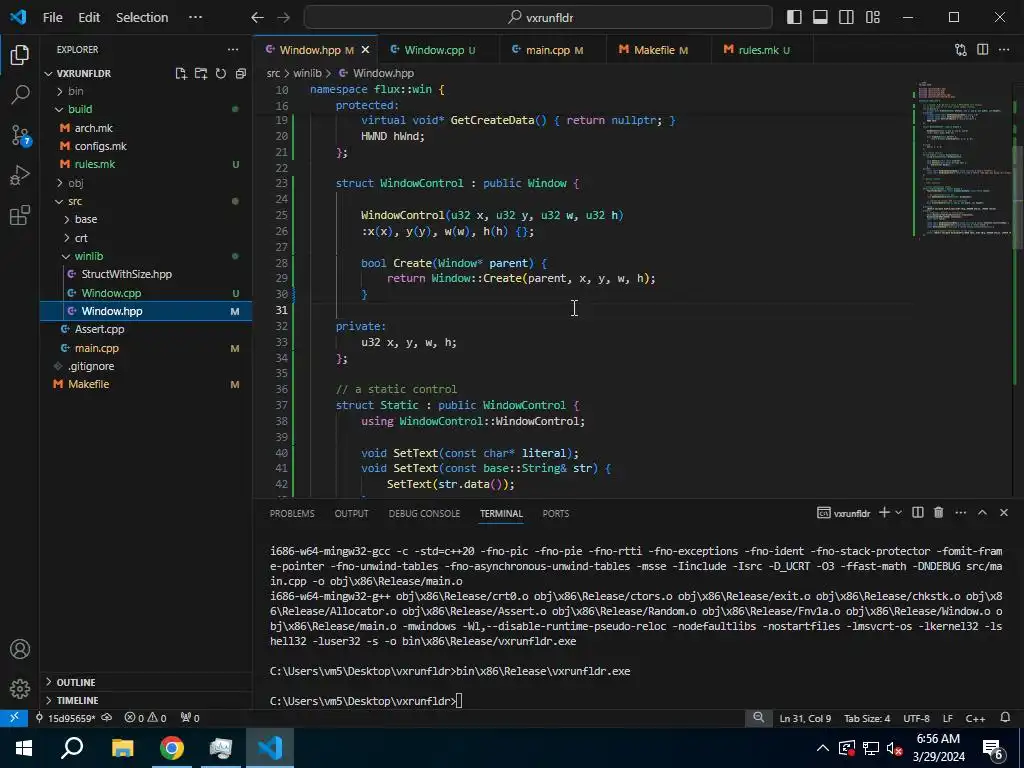
Task: Expand the base folder
Action: (x=146, y=219)
